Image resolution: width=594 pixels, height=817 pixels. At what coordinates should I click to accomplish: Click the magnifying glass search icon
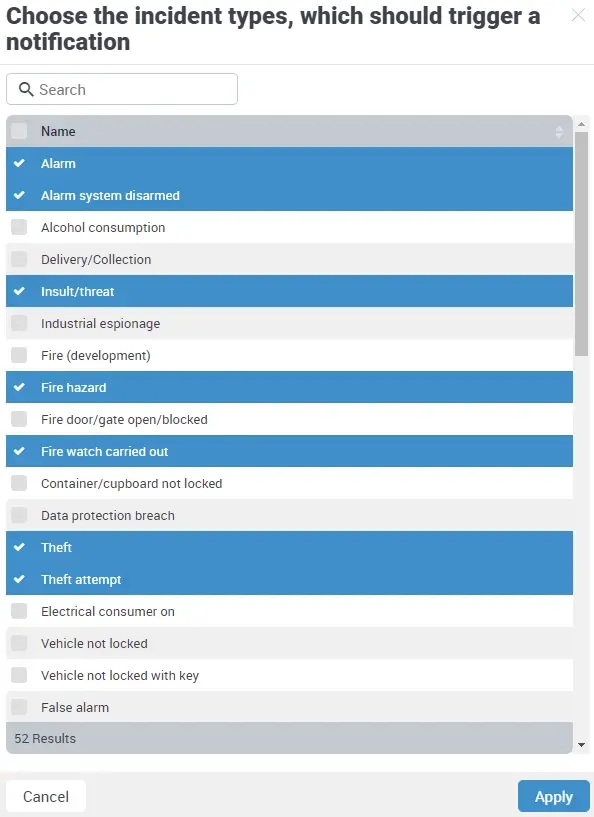[27, 89]
